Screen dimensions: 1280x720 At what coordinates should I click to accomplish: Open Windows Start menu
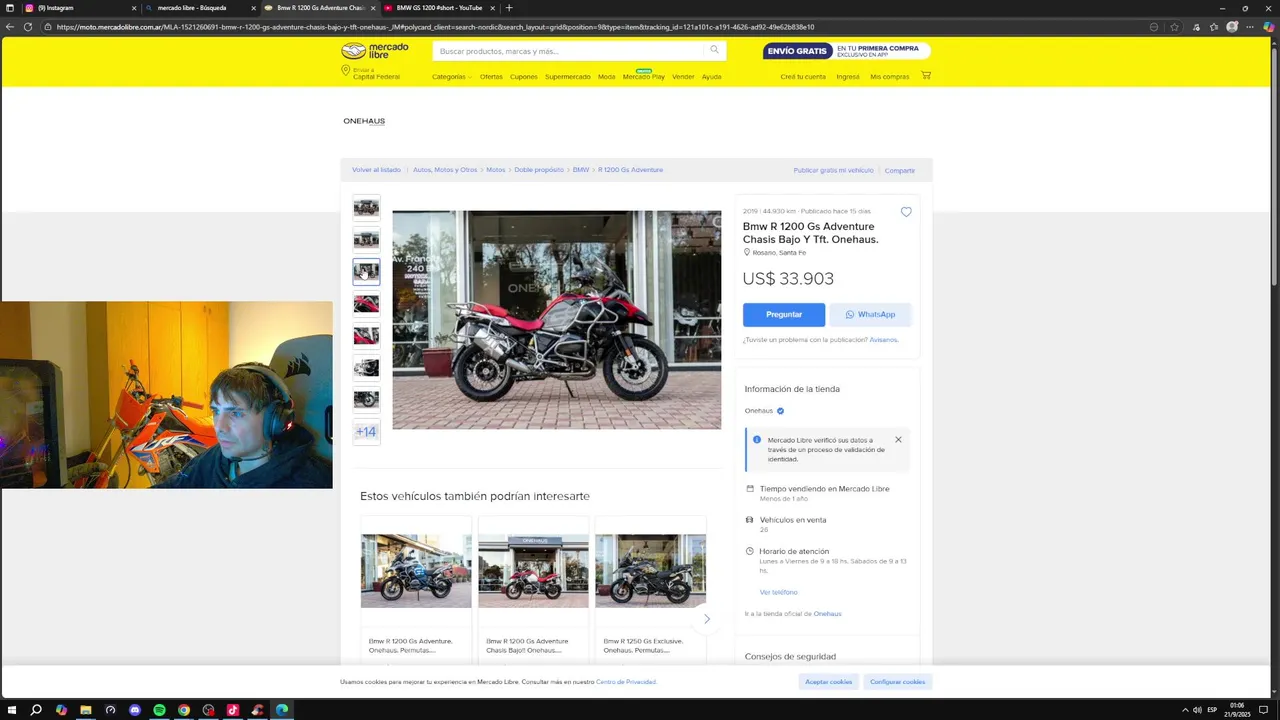coord(11,710)
